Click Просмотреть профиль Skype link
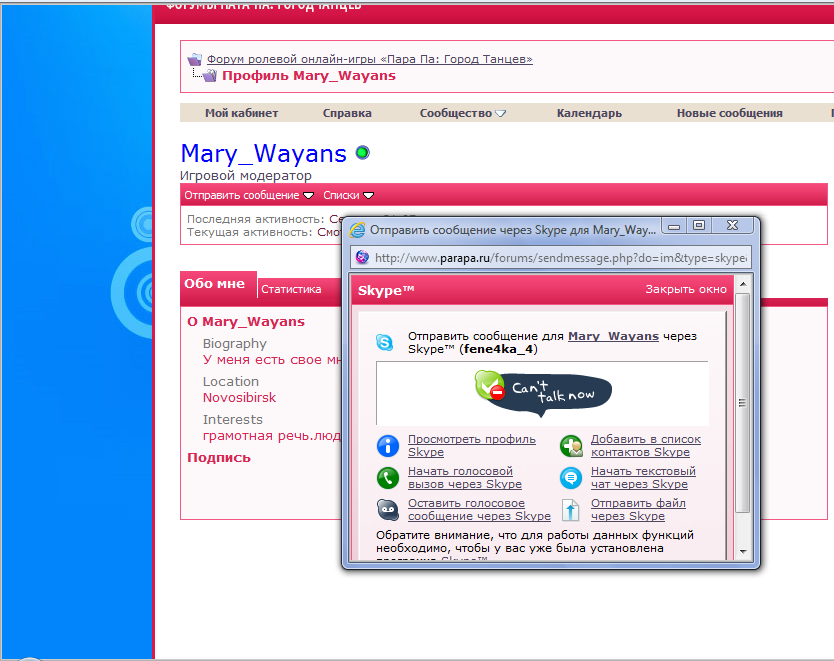 [472, 446]
